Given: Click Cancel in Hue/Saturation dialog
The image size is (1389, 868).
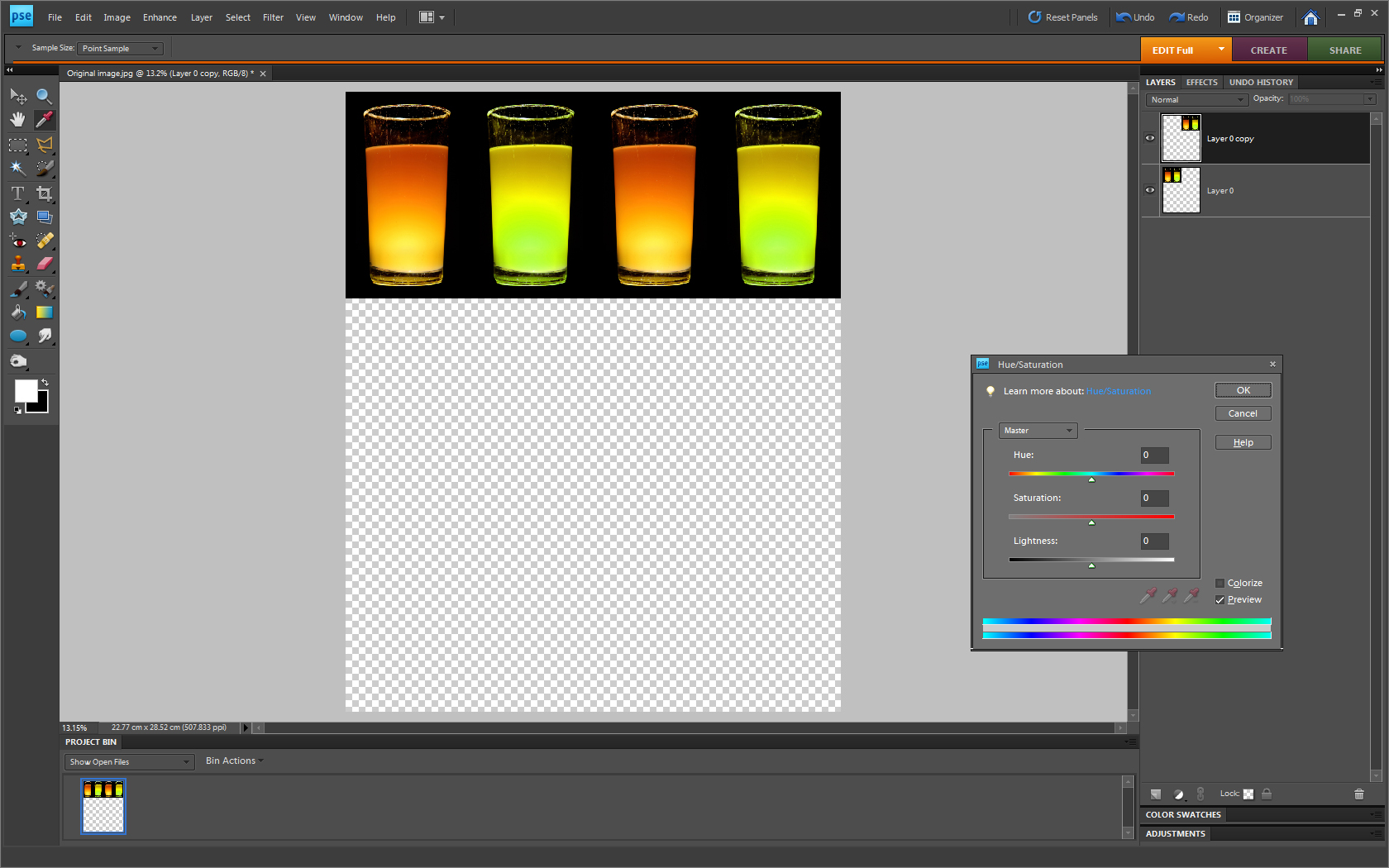Looking at the screenshot, I should click(1243, 413).
